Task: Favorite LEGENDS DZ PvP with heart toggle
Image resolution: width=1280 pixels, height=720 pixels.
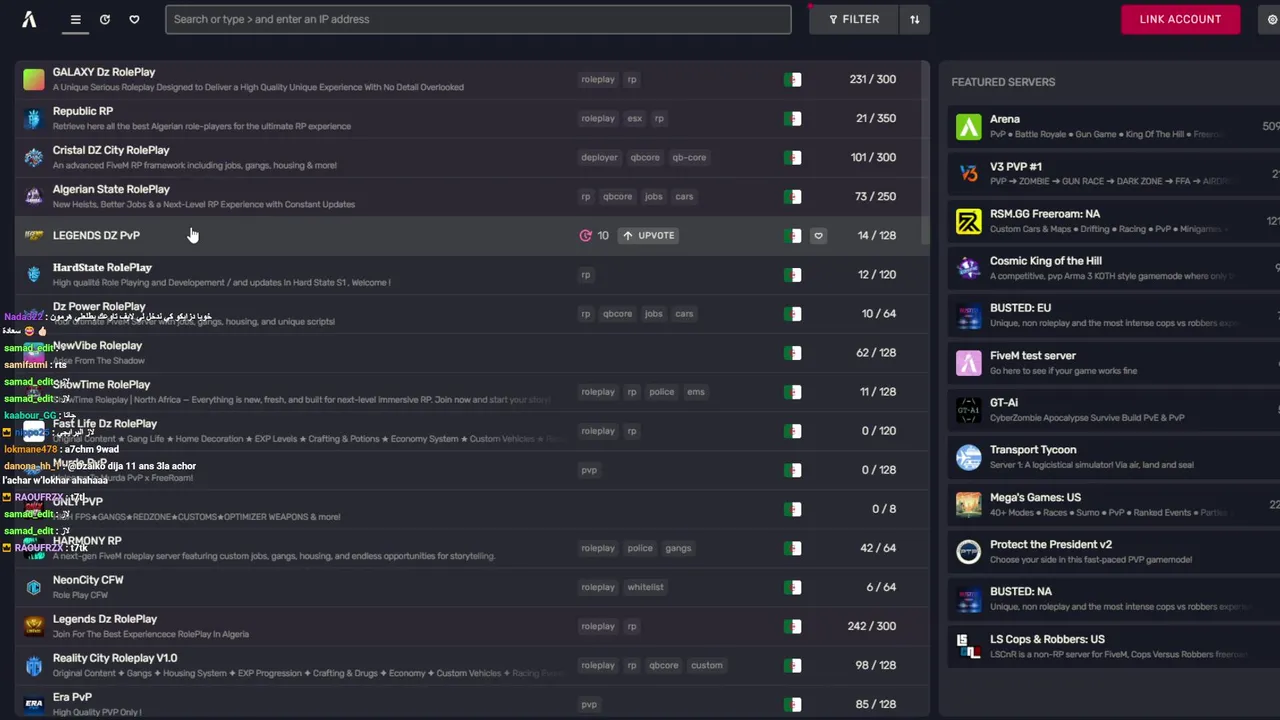Action: tap(818, 236)
